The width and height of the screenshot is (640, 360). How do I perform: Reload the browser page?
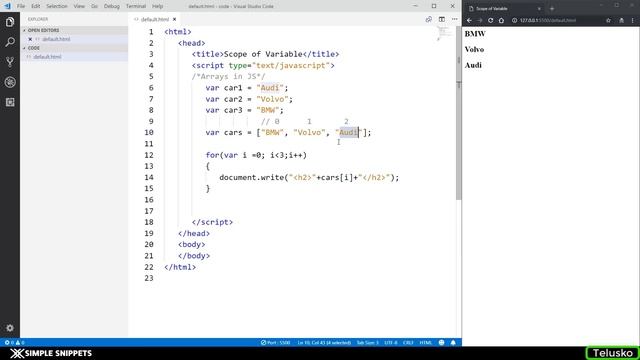[491, 20]
